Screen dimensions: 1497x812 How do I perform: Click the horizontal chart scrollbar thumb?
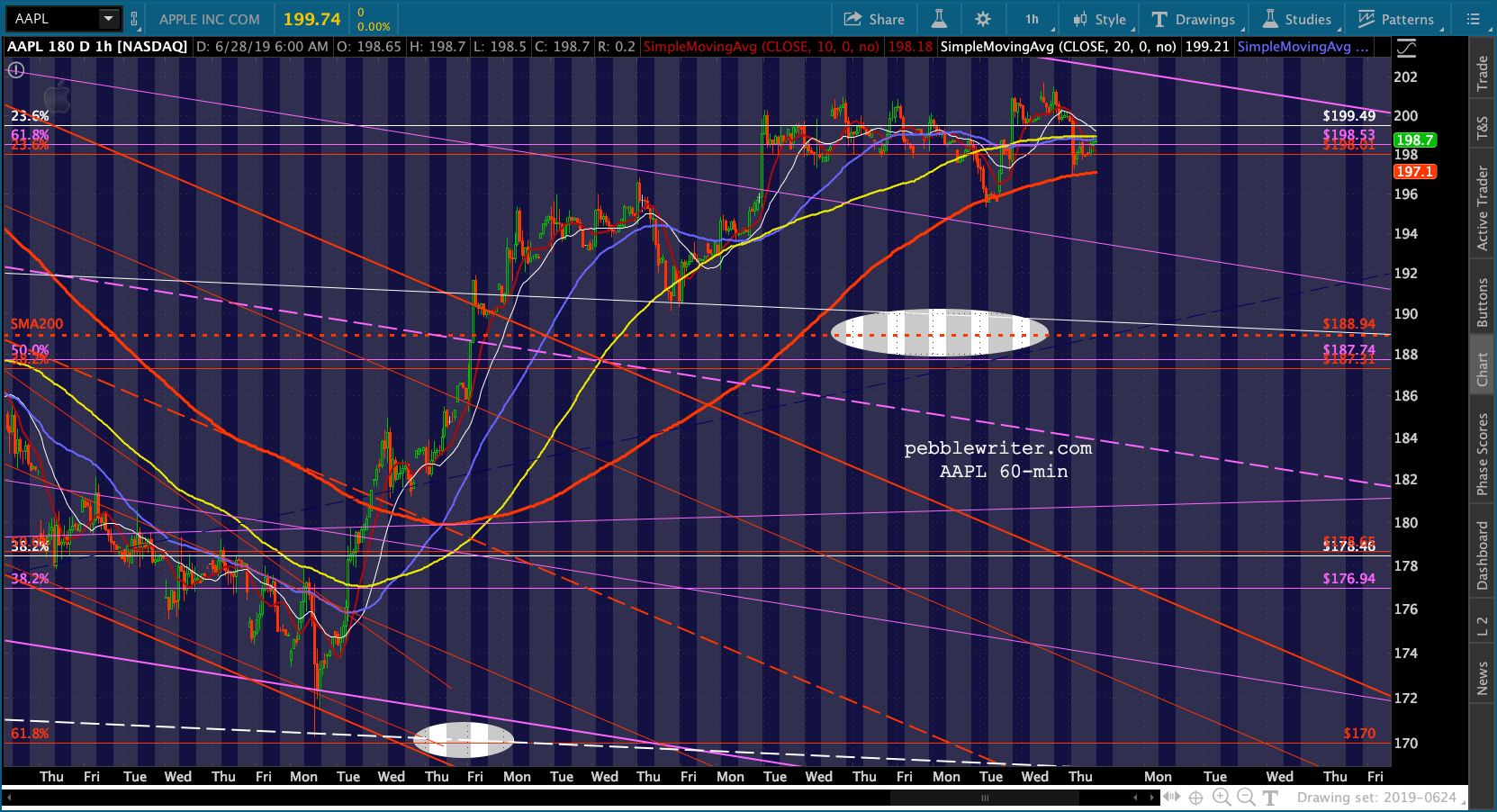click(x=984, y=798)
